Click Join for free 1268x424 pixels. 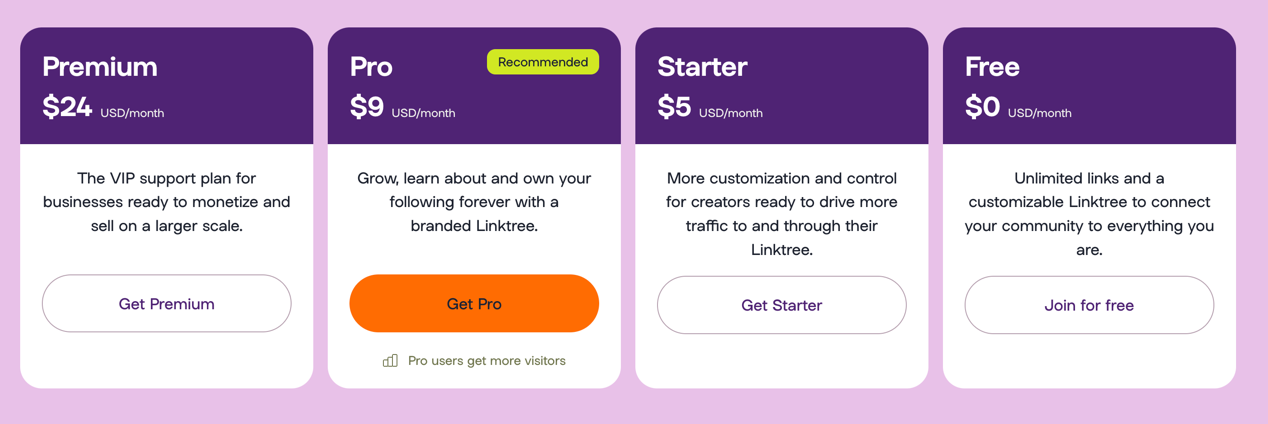pyautogui.click(x=1089, y=305)
